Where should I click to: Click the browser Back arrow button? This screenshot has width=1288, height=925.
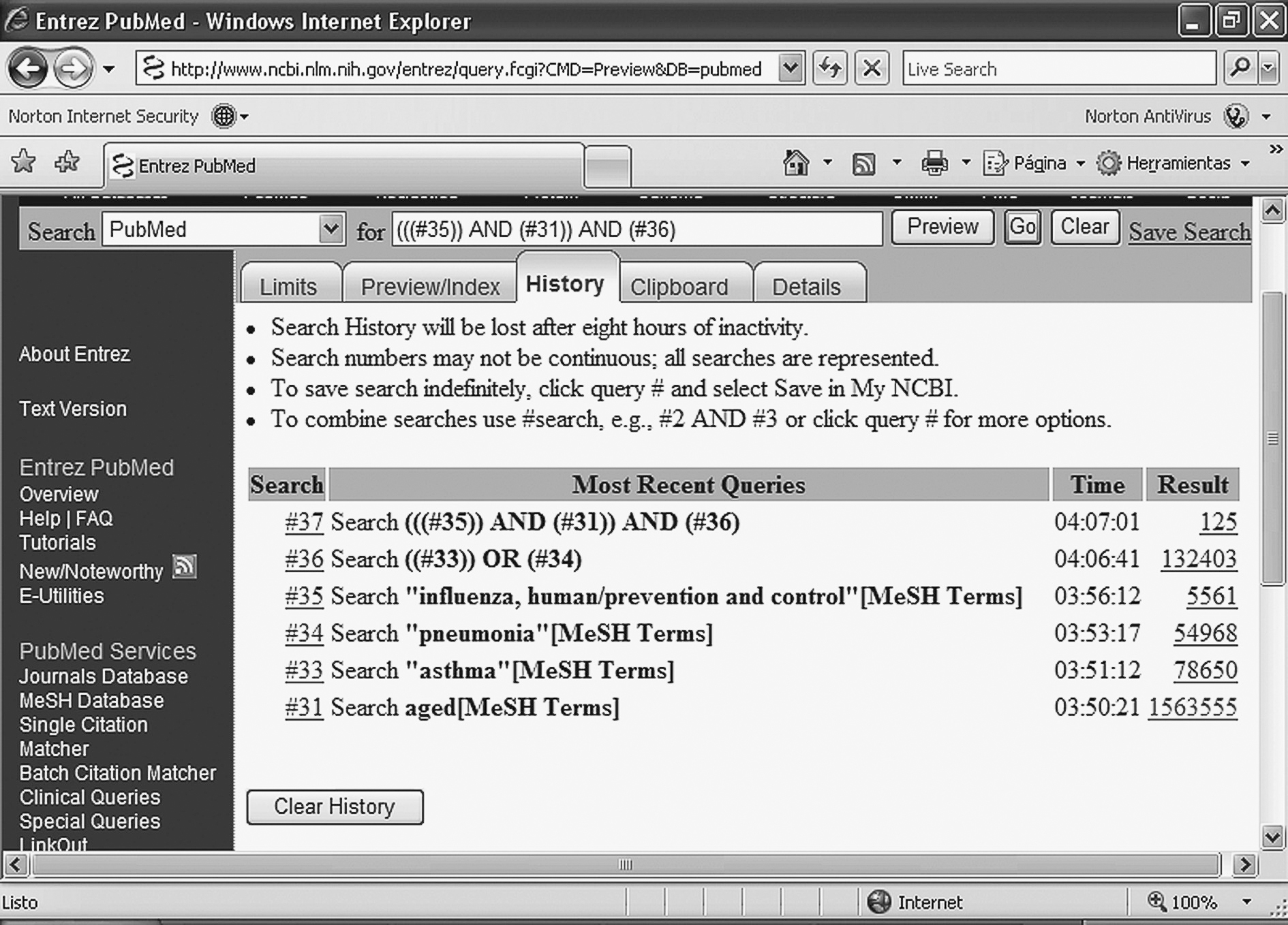tap(27, 69)
